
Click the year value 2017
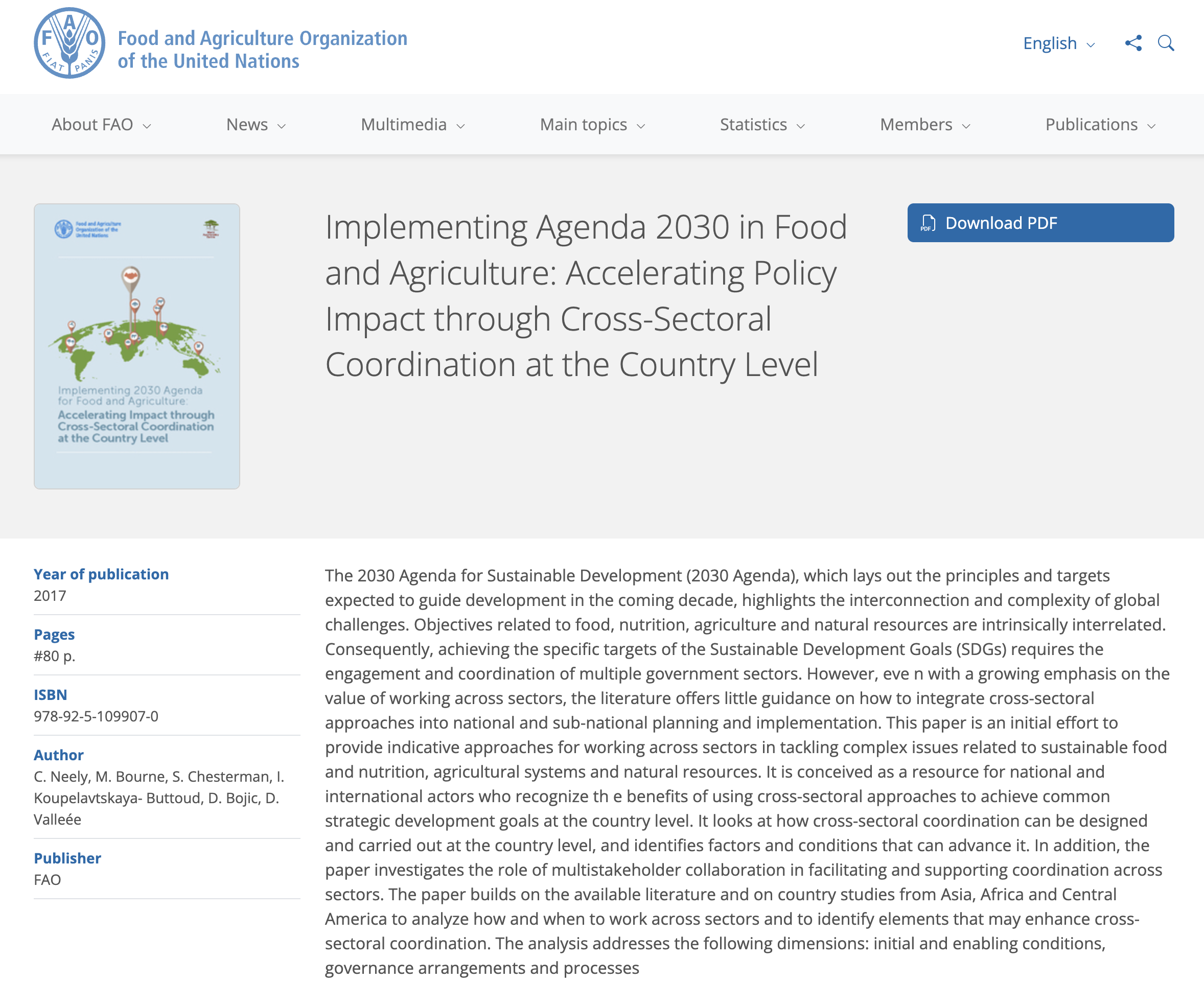[50, 596]
